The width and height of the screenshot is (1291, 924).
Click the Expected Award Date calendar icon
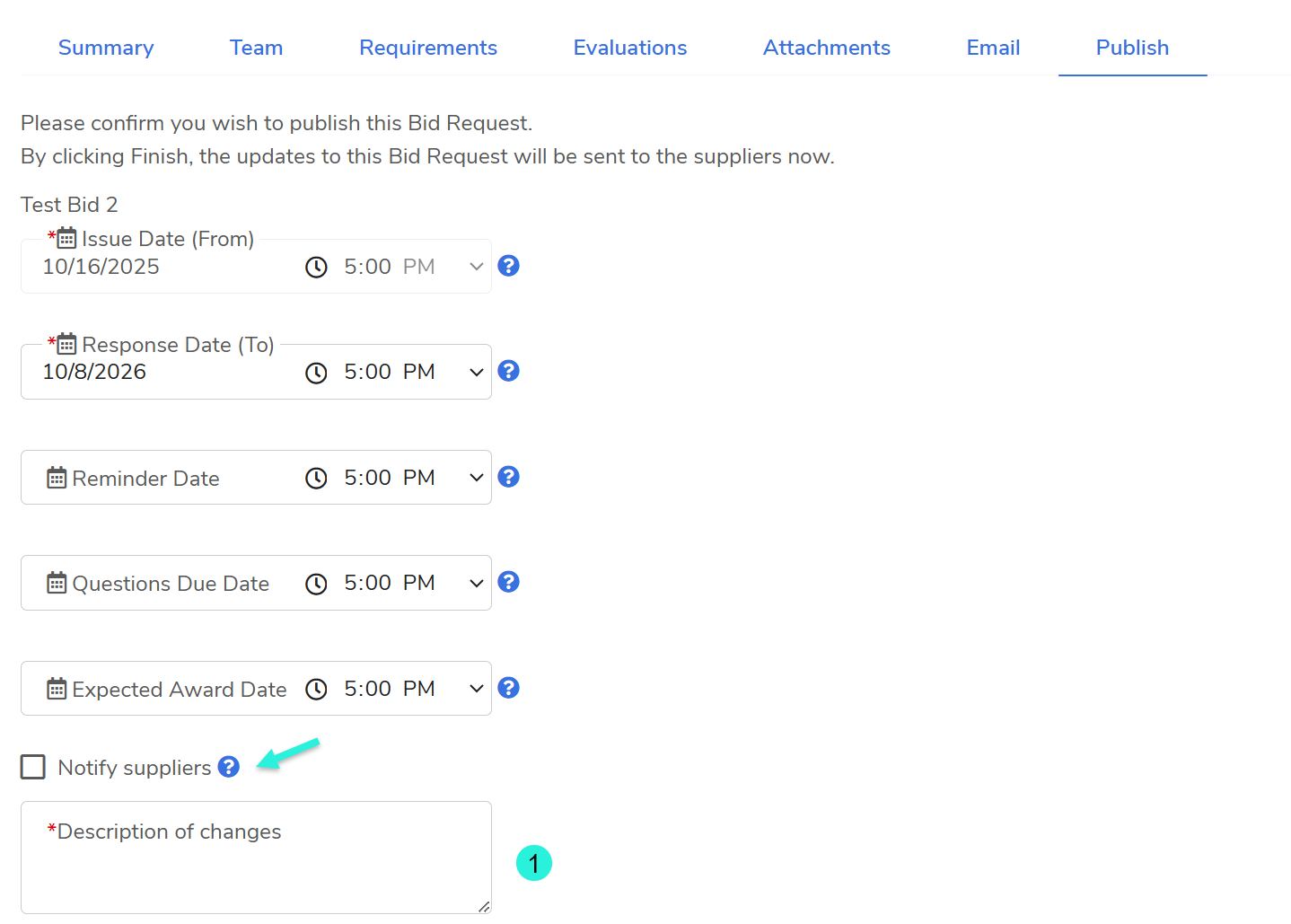pyautogui.click(x=57, y=689)
